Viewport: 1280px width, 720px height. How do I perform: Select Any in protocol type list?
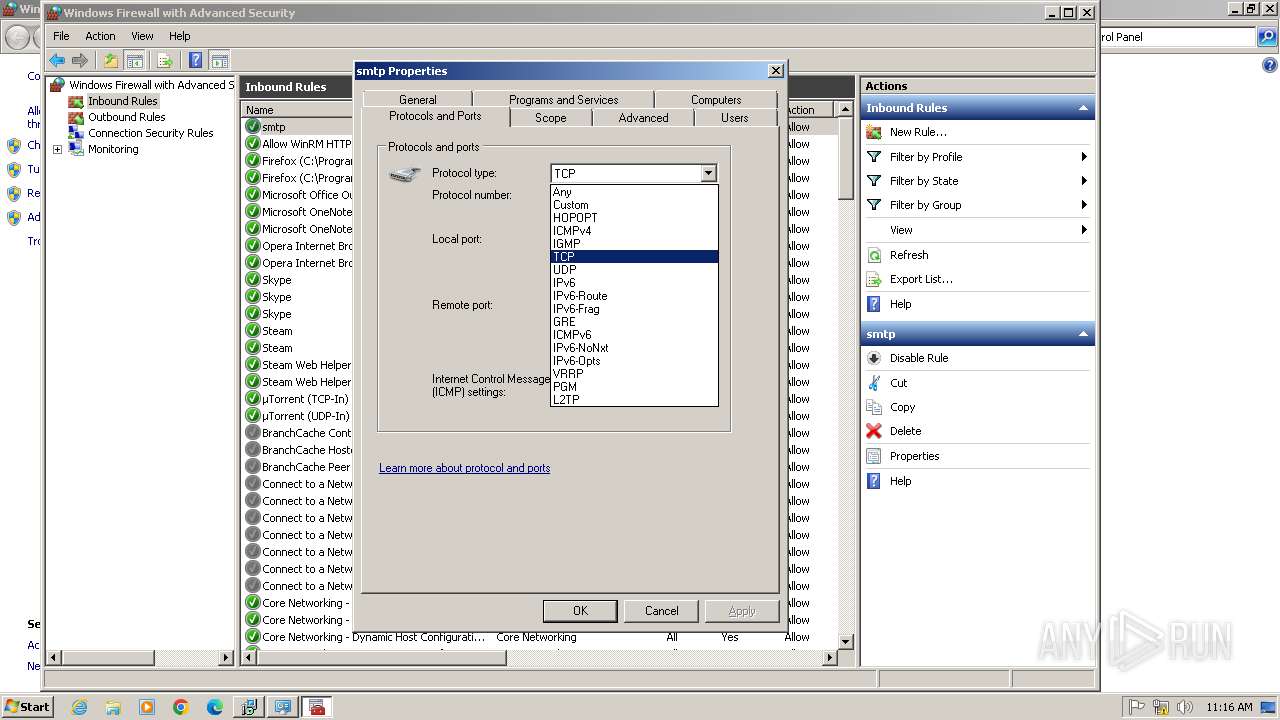pos(634,192)
